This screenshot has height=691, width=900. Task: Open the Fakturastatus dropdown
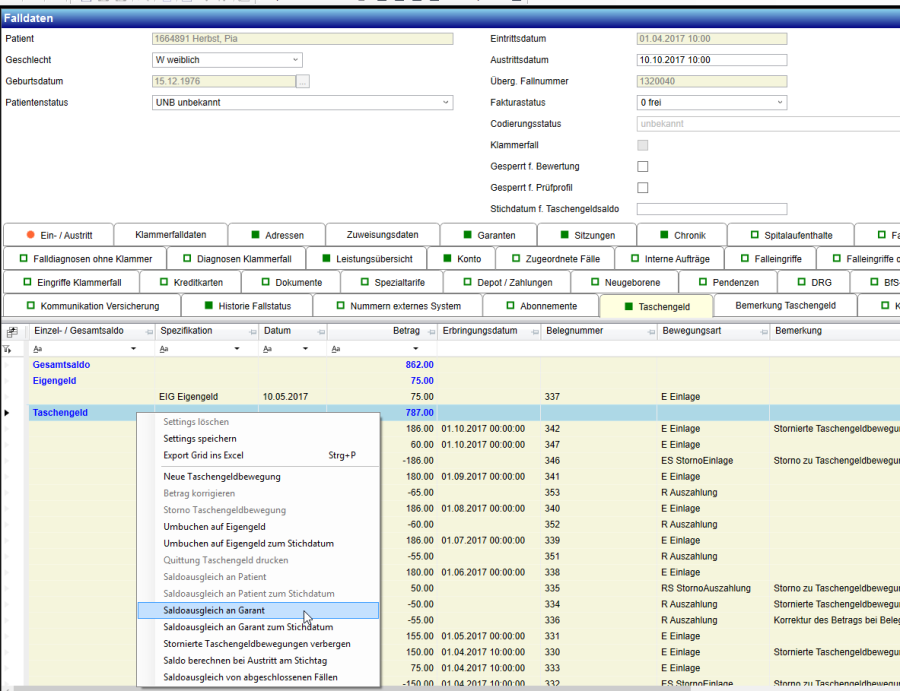click(x=780, y=102)
